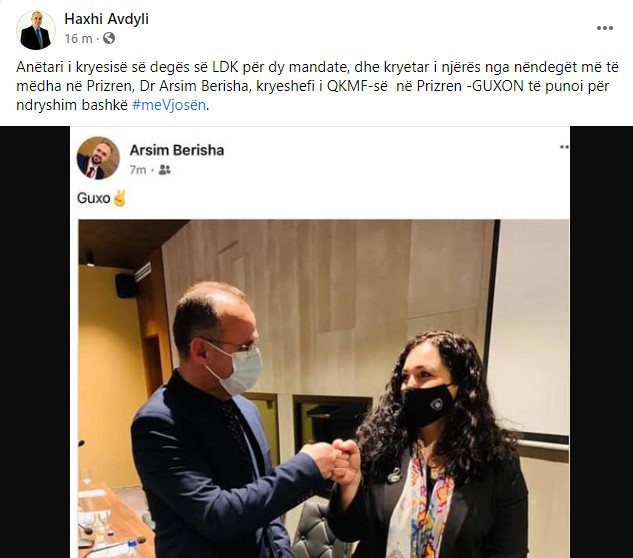633x558 pixels.
Task: Click the 7m timestamp under Arsim Berisha
Action: [x=138, y=170]
